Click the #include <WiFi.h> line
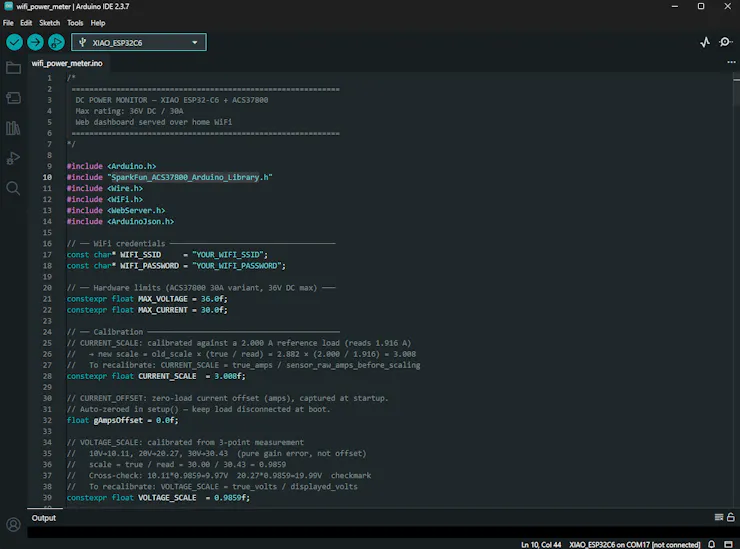 pos(105,199)
